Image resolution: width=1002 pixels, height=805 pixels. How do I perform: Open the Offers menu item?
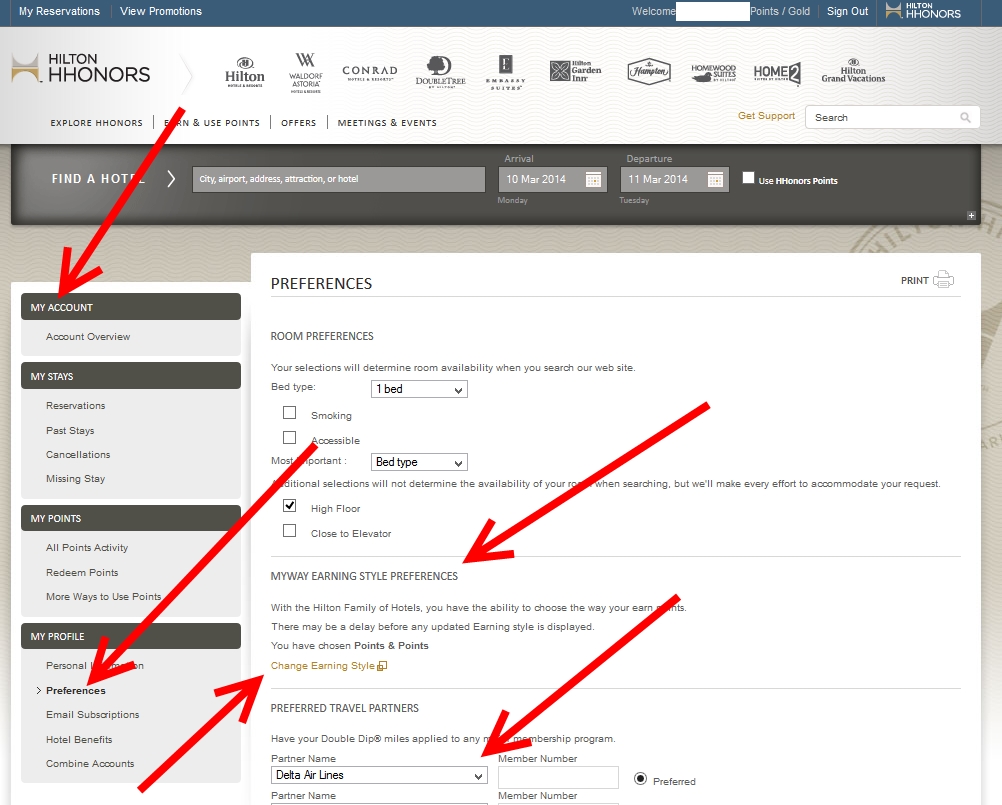298,123
